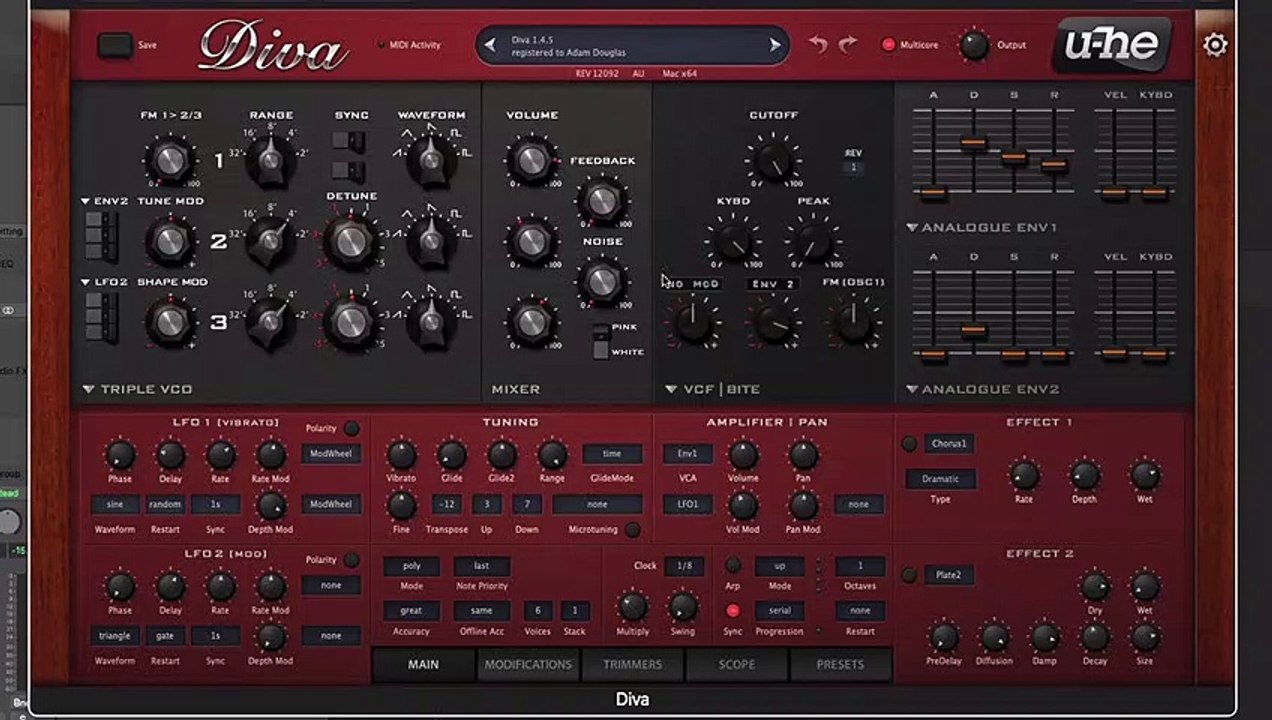Click the arpeggiator Swing knob
Viewport: 1272px width, 720px height.
(683, 606)
